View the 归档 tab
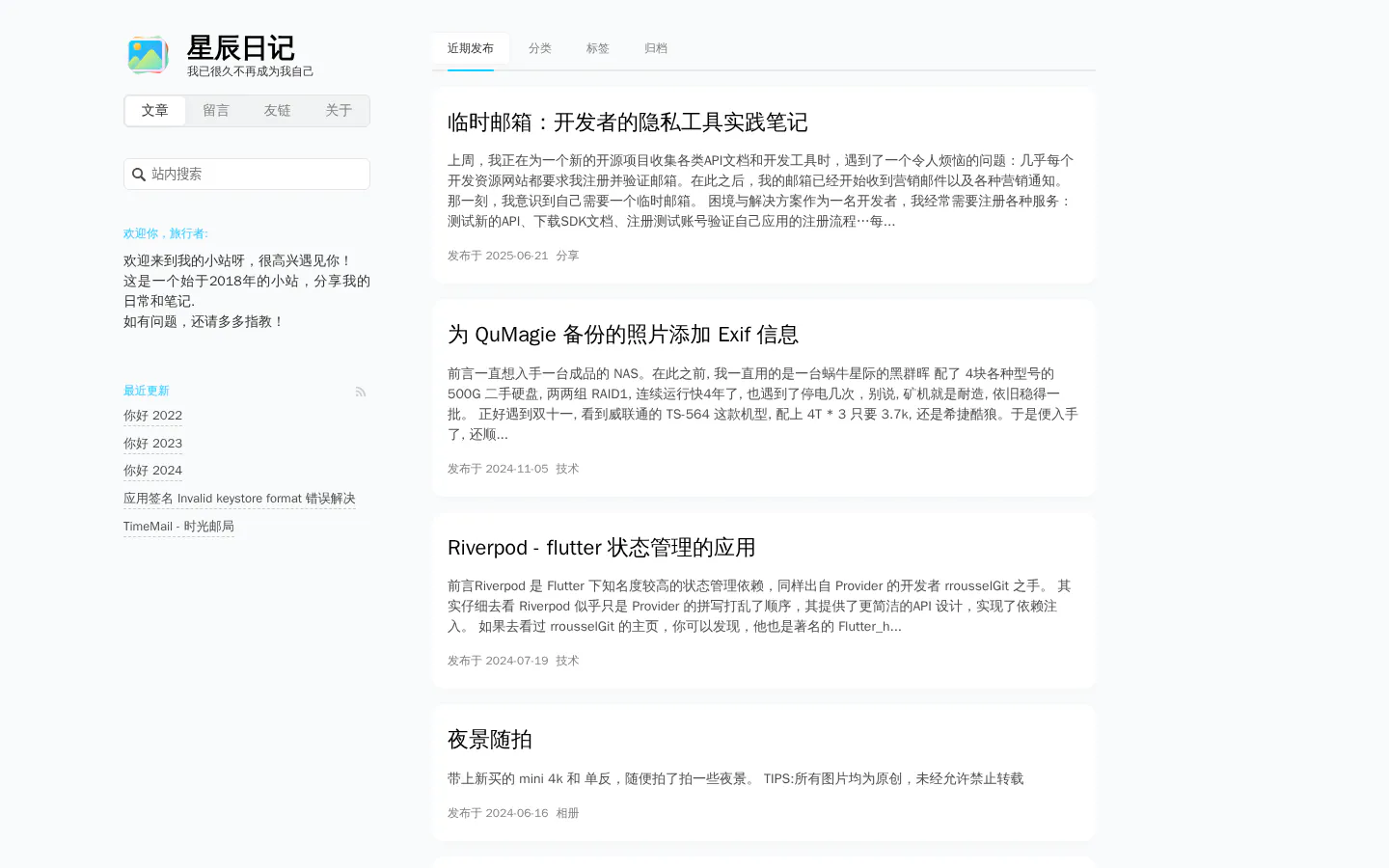Viewport: 1389px width, 868px height. 656,48
